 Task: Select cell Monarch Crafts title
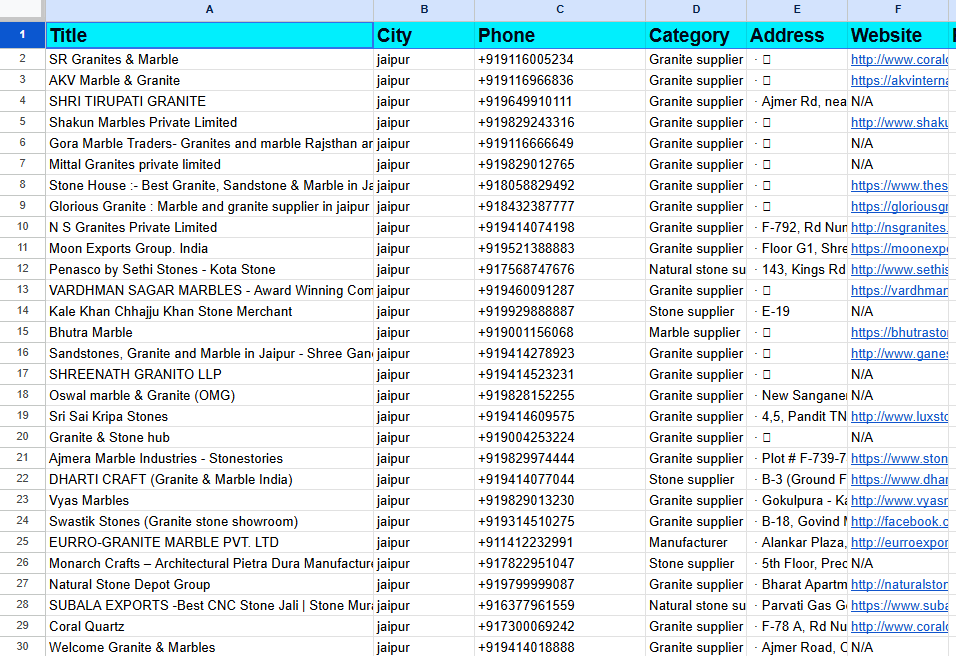pyautogui.click(x=209, y=563)
